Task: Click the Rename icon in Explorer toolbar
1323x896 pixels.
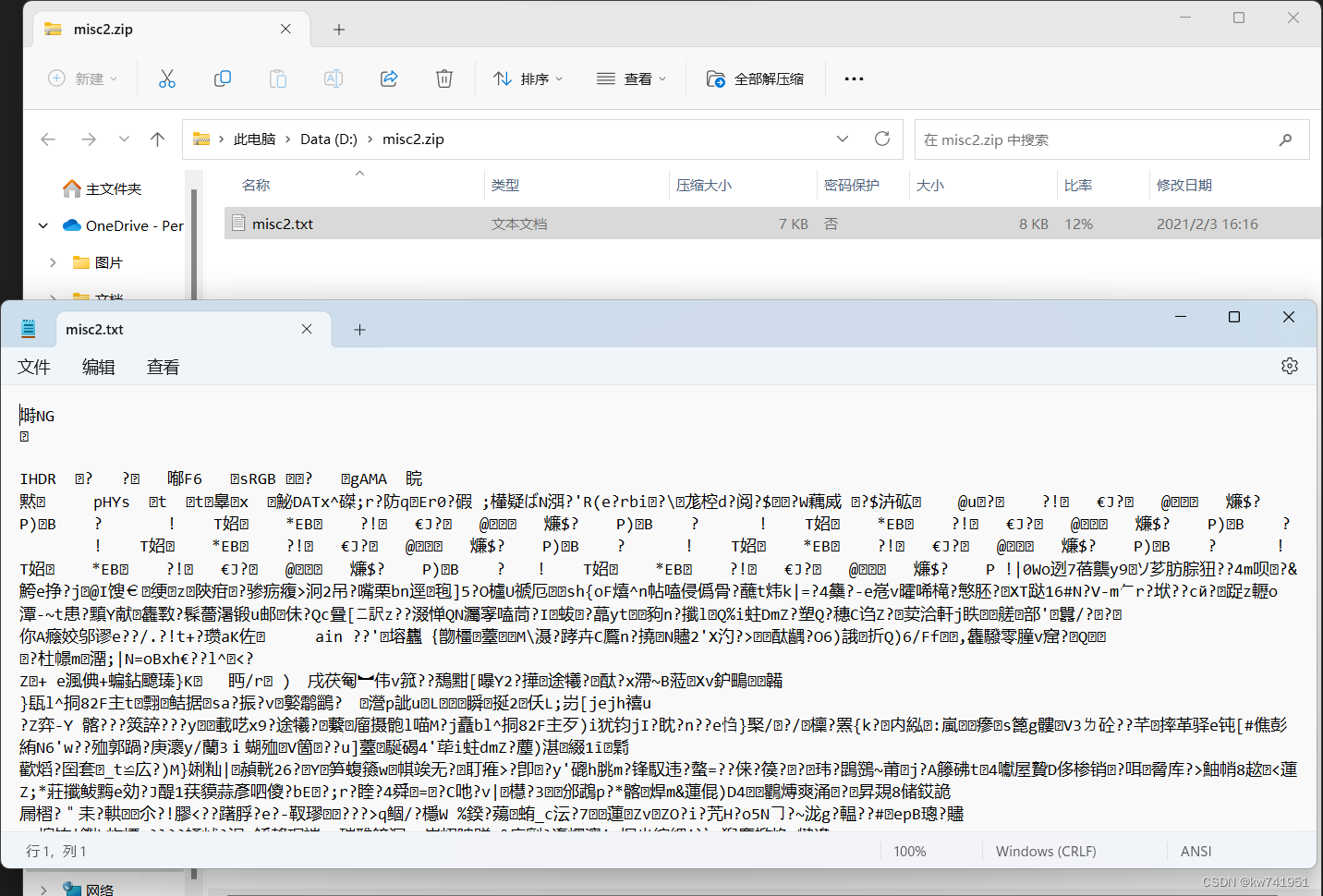Action: click(334, 79)
